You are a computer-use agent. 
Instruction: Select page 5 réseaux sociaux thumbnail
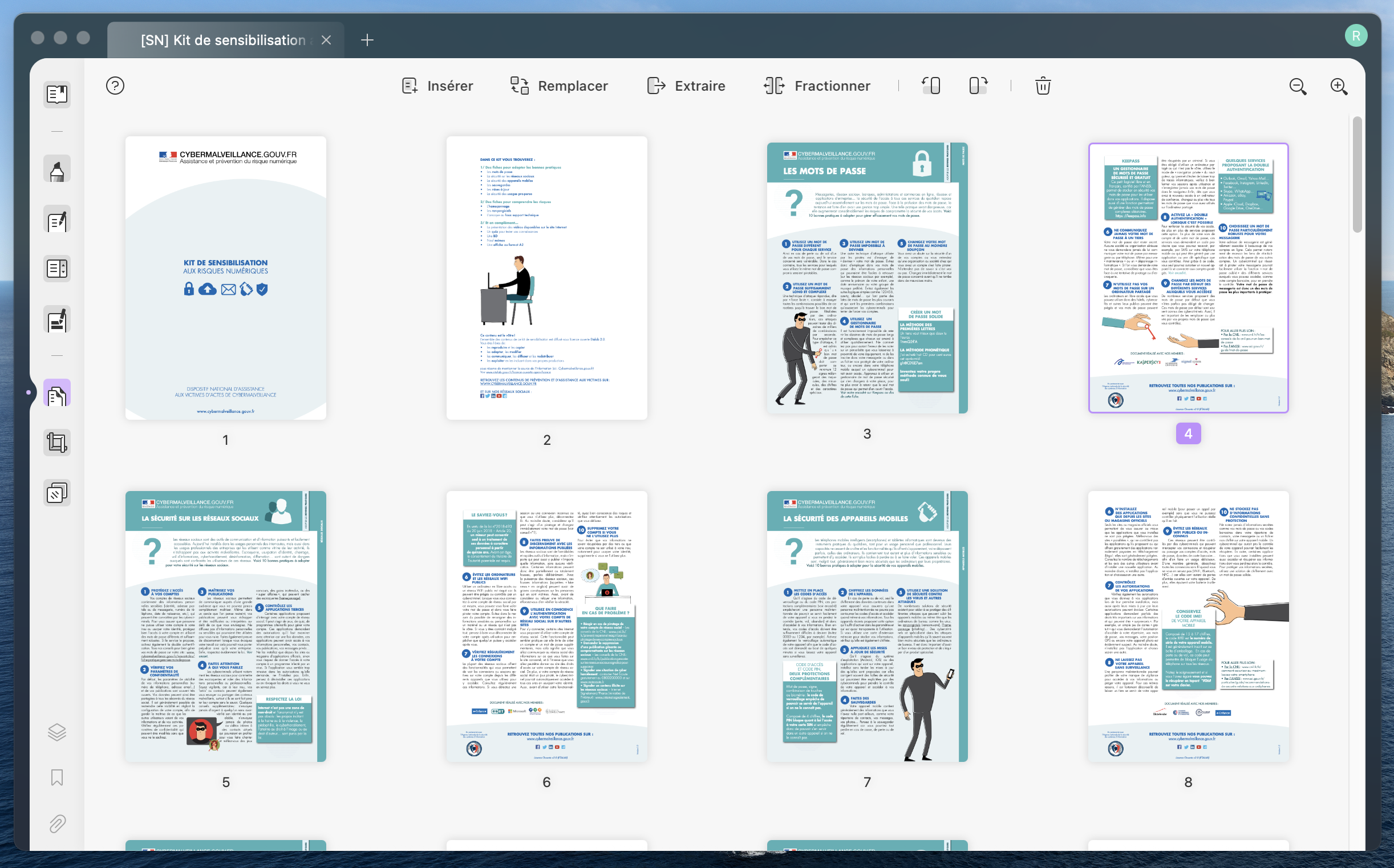coord(226,626)
